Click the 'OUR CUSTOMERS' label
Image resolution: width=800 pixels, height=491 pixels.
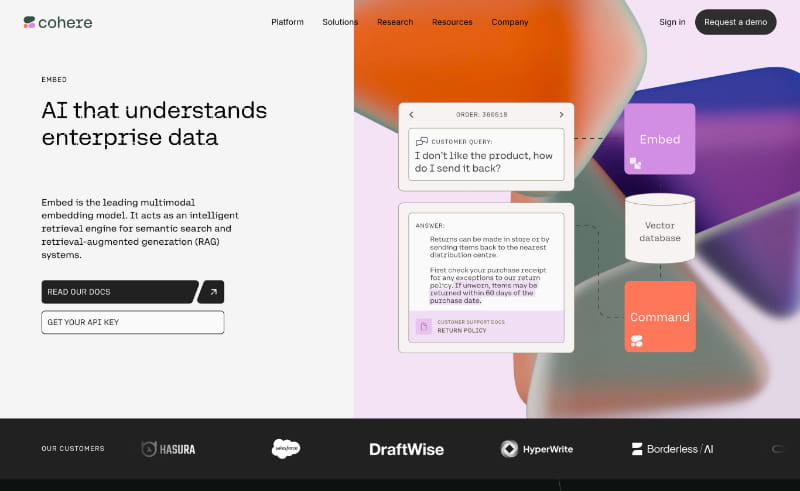73,449
